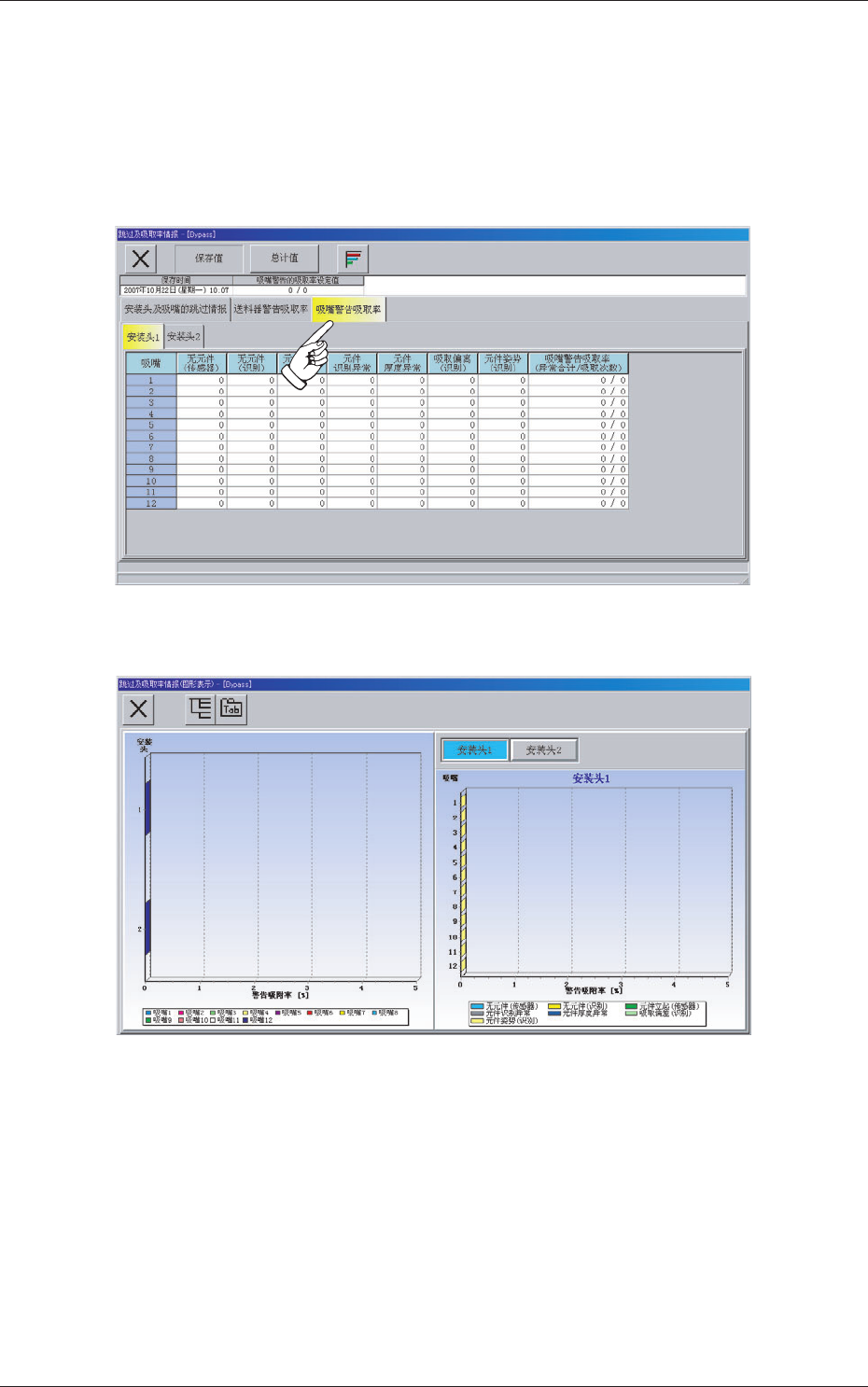Click the 吸嘴警告吸取率 (异常合计/吸取次数) column header
This screenshot has height=1387, width=868.
point(579,363)
